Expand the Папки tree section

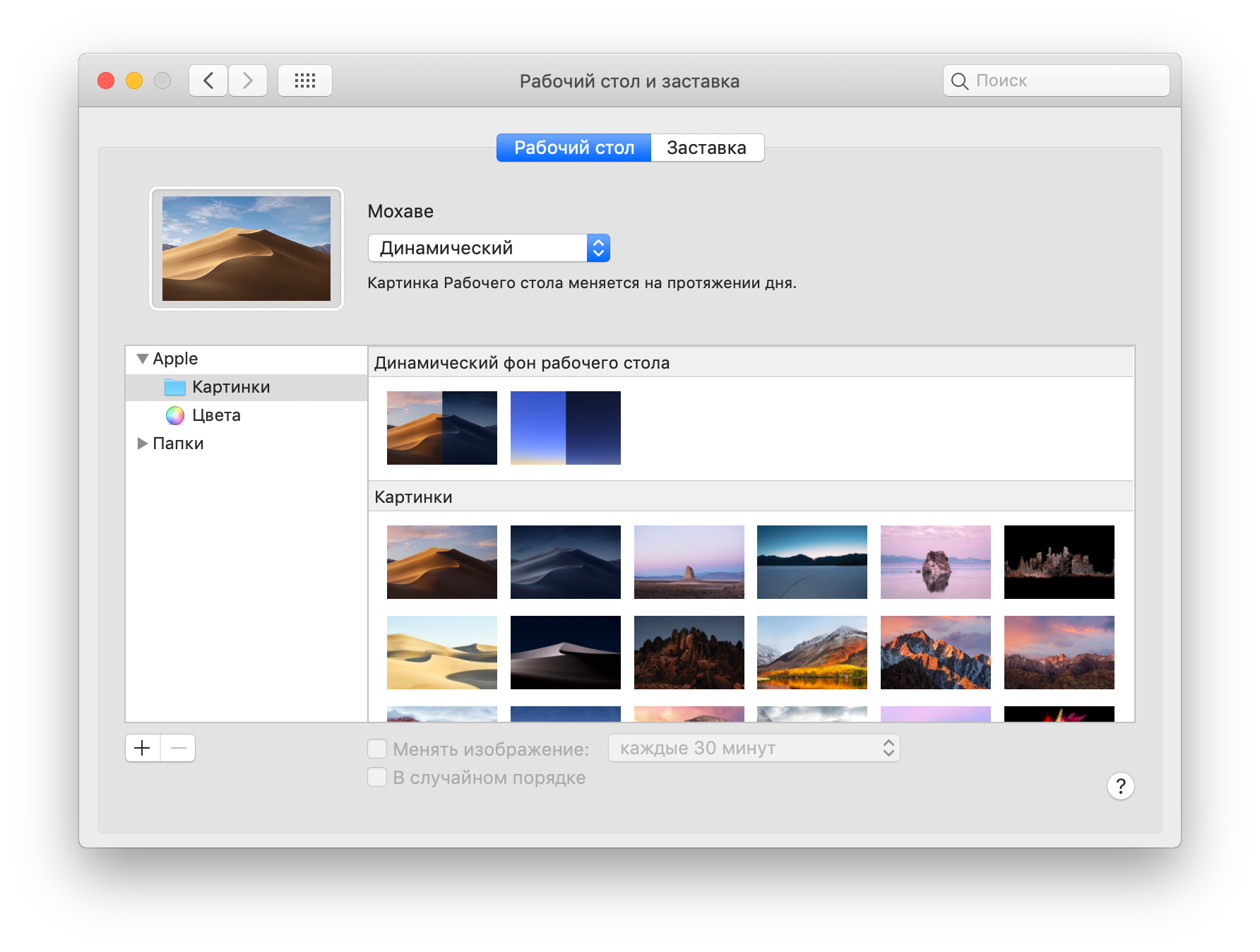coord(143,444)
